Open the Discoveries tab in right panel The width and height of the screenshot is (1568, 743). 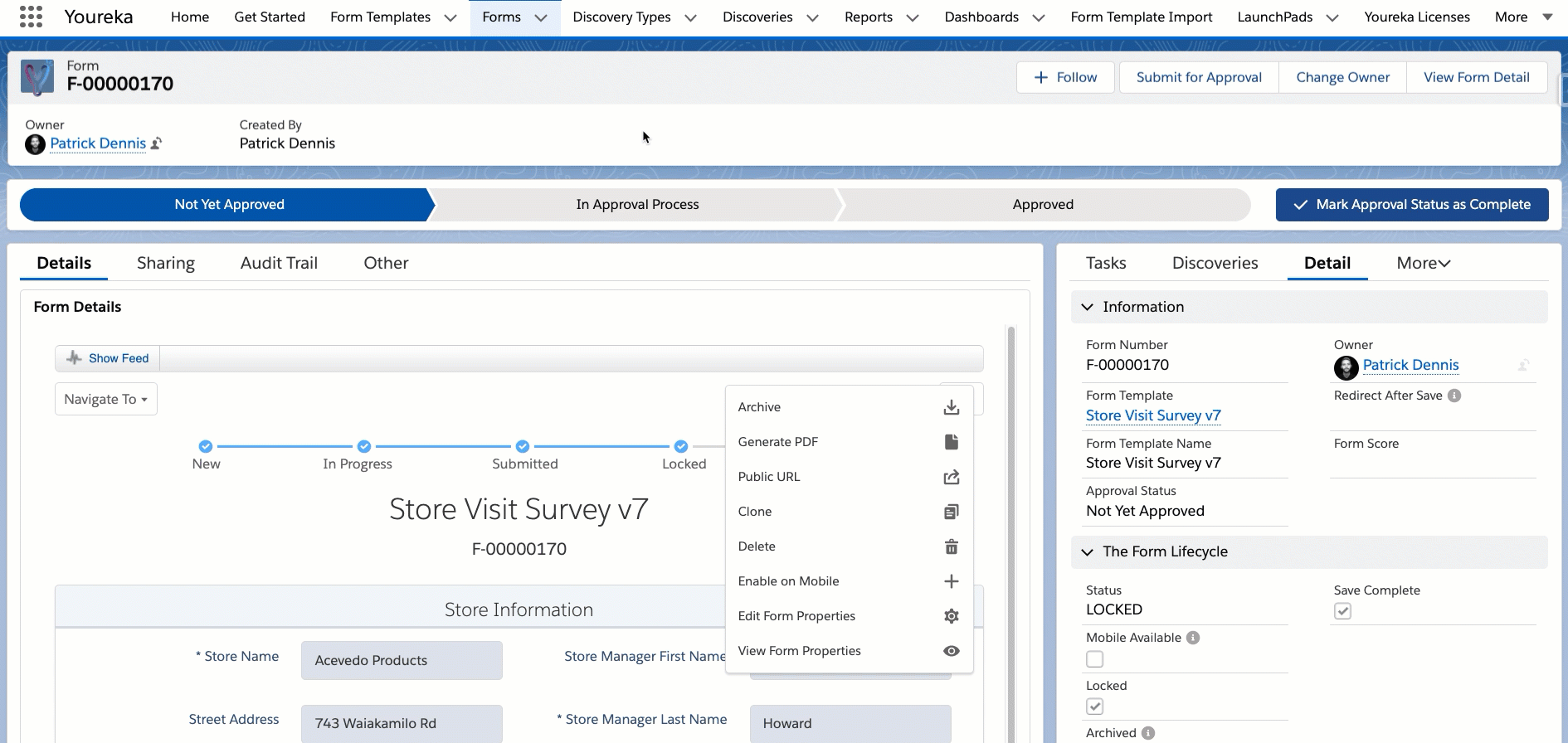click(1215, 263)
